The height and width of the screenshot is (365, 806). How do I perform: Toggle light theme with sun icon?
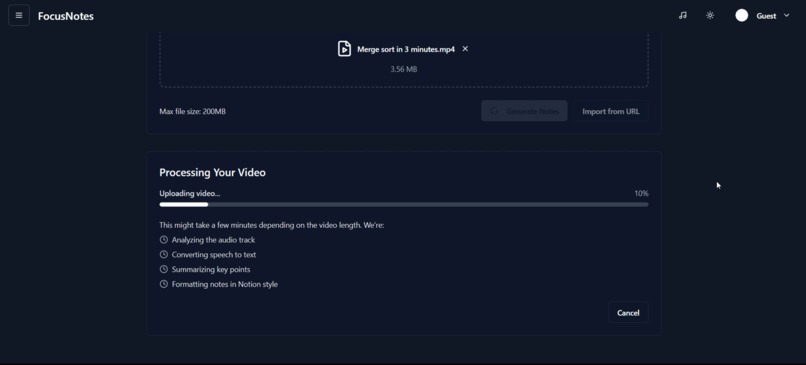pos(710,15)
